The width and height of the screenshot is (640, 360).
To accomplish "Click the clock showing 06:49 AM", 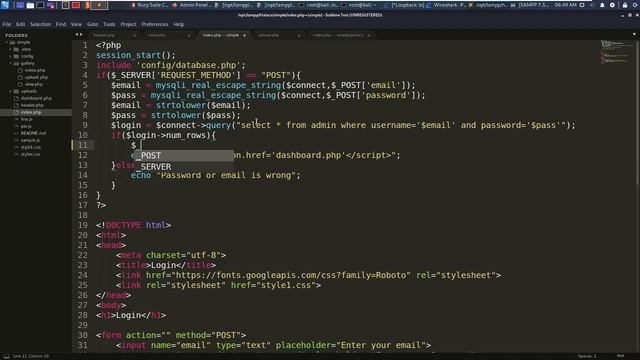I will [566, 5].
